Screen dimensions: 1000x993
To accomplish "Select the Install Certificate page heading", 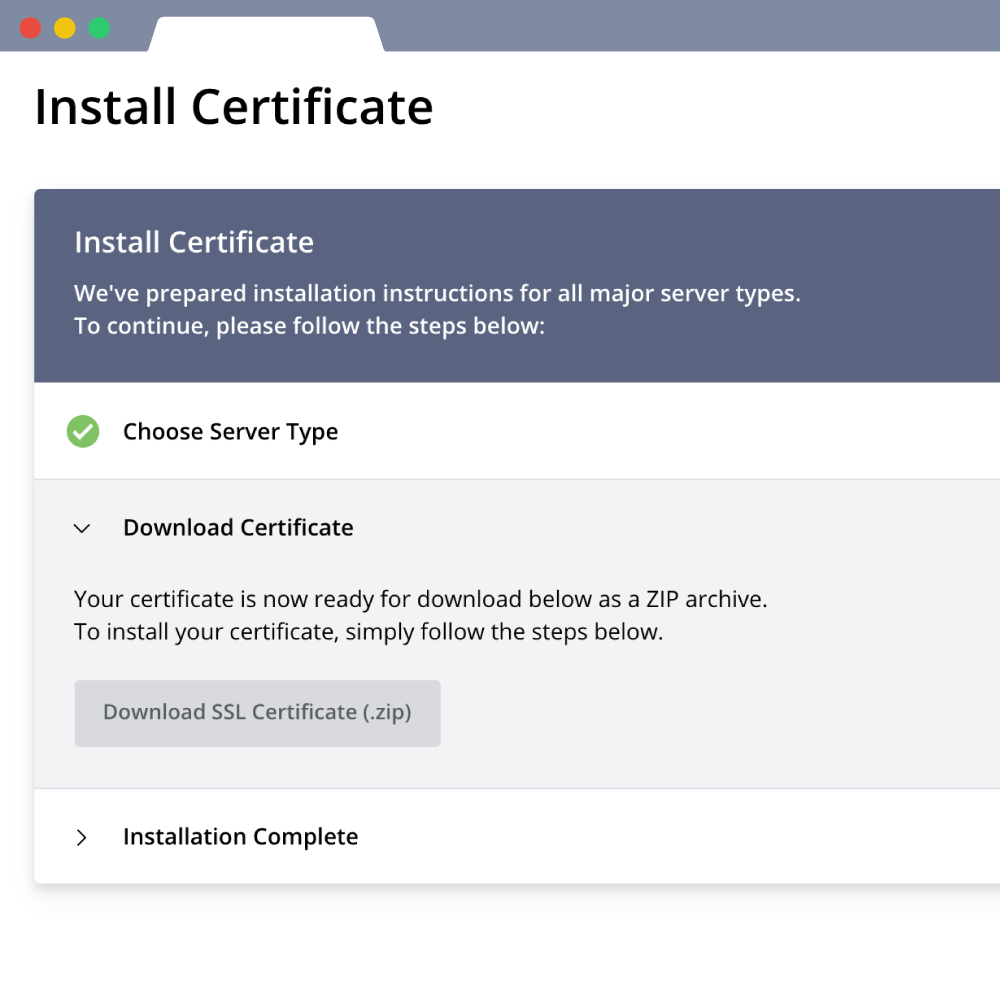I will click(234, 105).
